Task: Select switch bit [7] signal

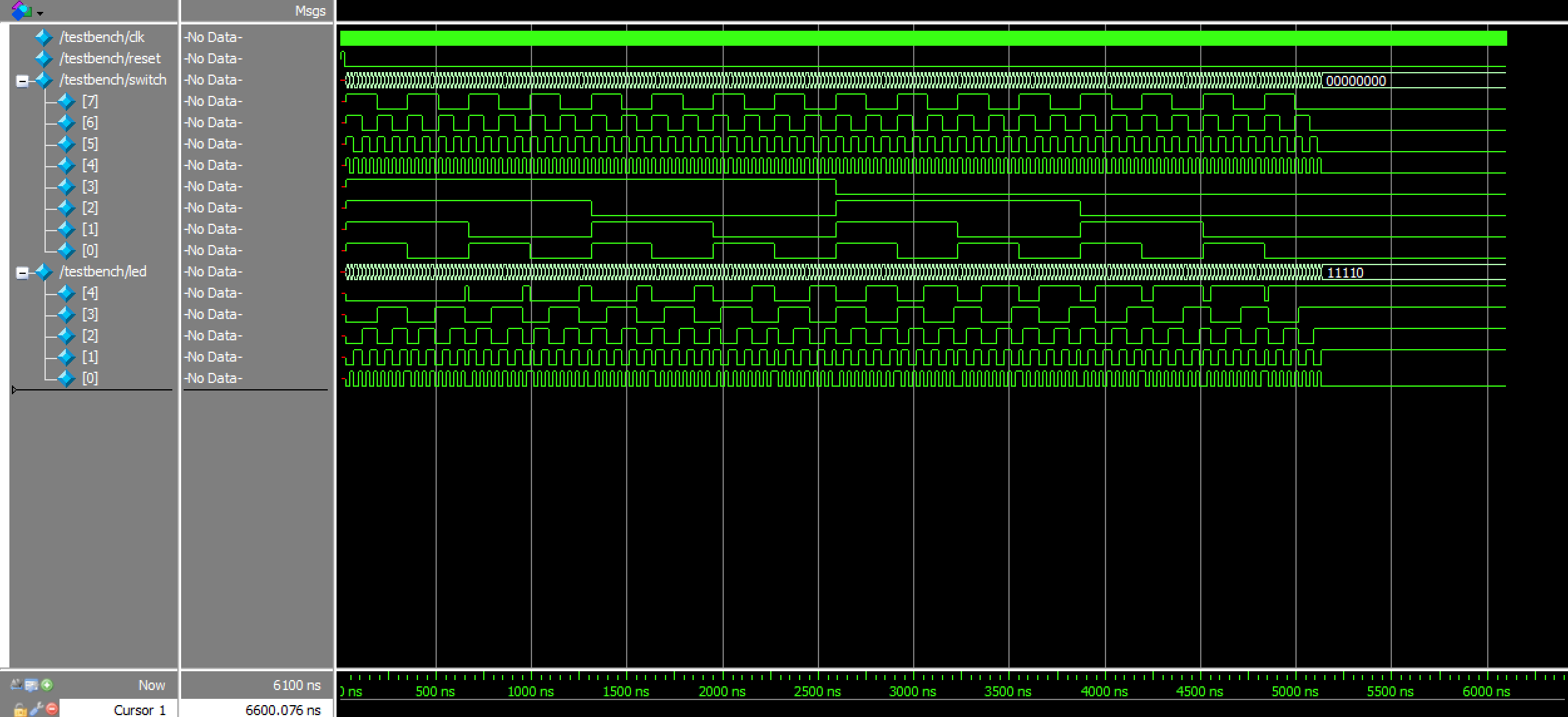Action: click(x=90, y=102)
